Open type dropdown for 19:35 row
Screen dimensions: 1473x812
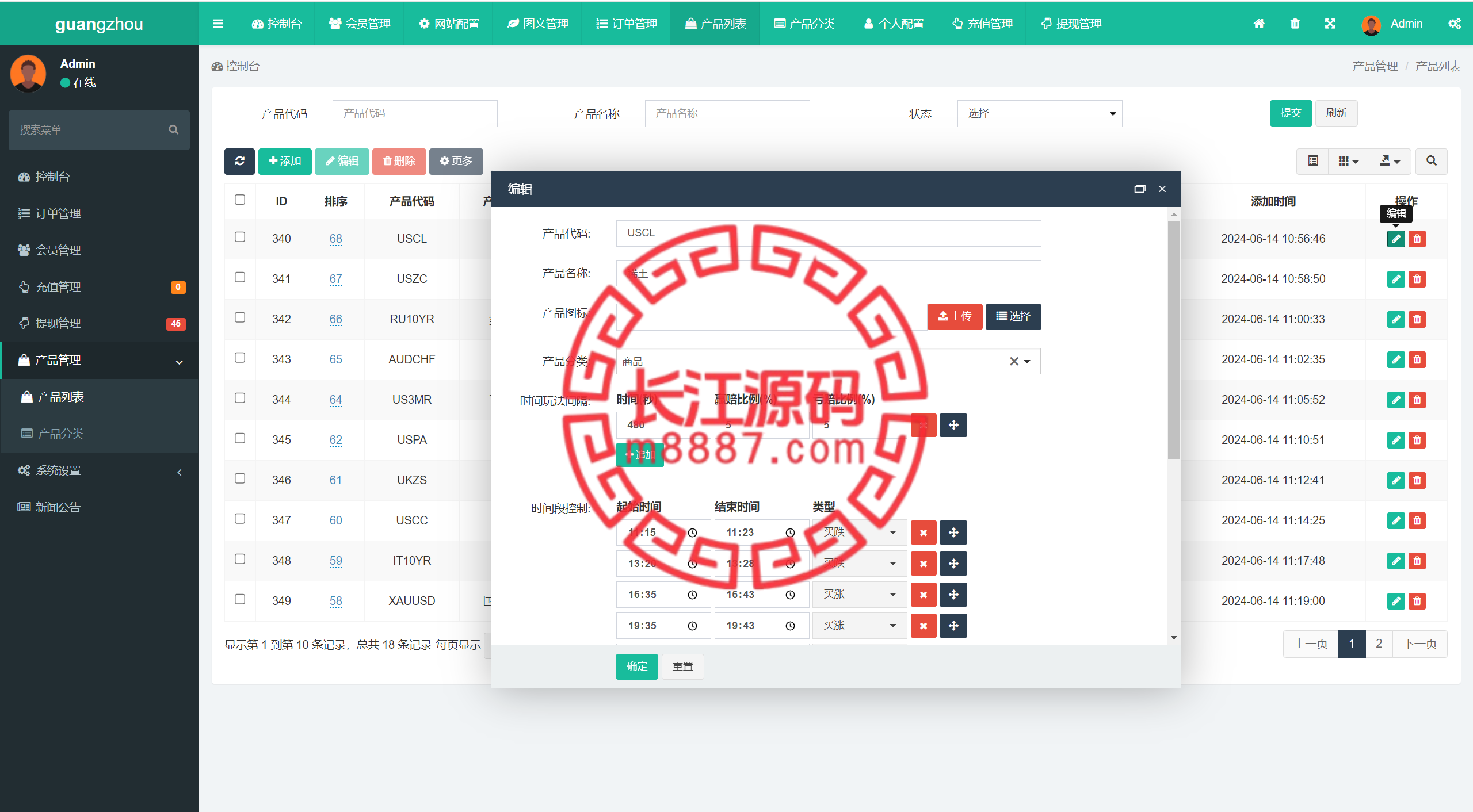click(860, 626)
